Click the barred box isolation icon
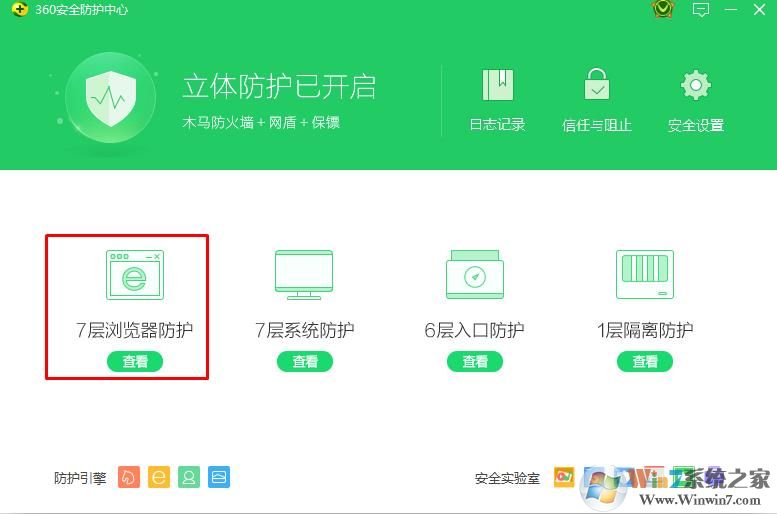 (x=645, y=275)
